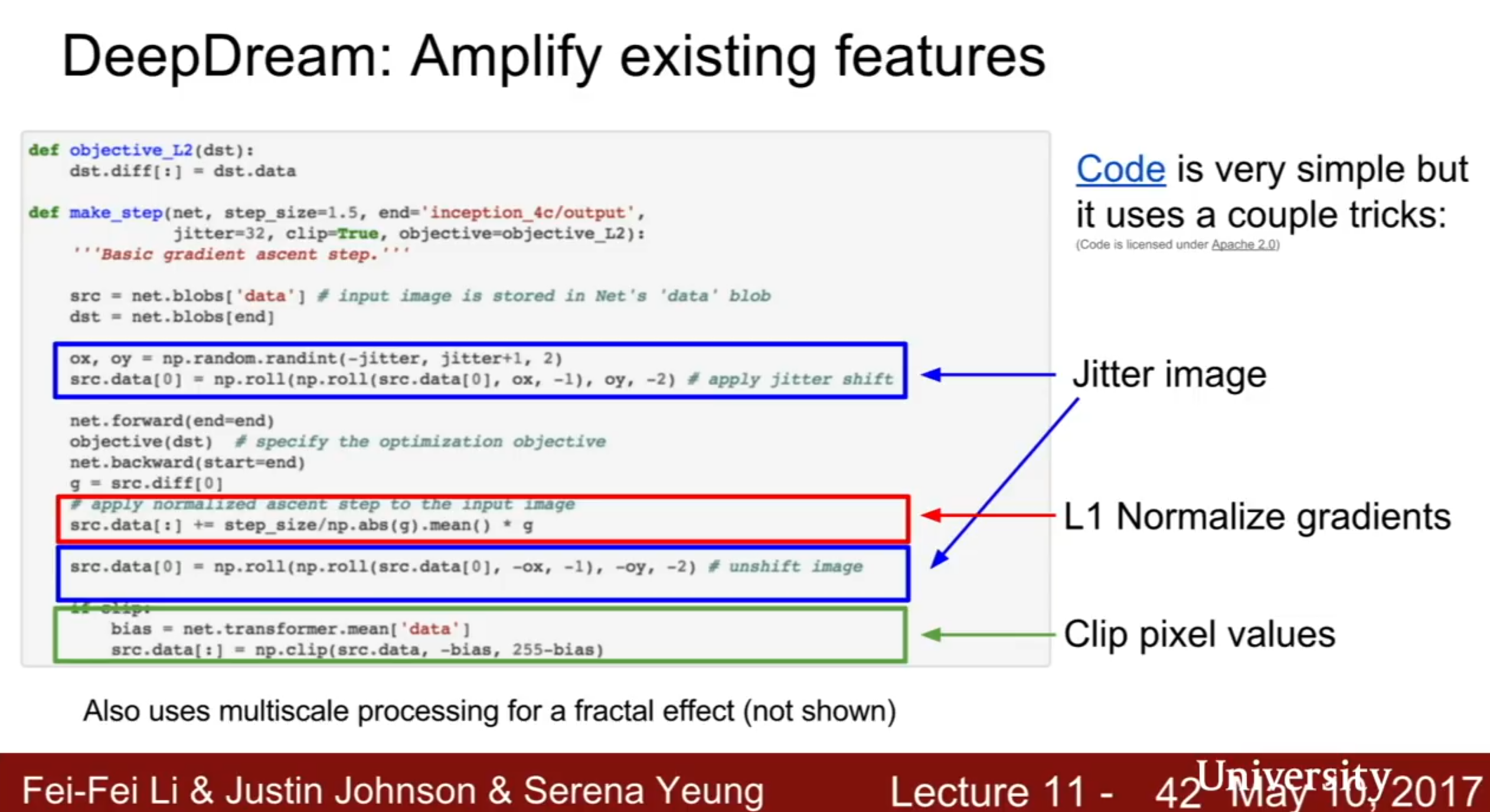Follow the 'Apache 2.0' license link

(1244, 244)
